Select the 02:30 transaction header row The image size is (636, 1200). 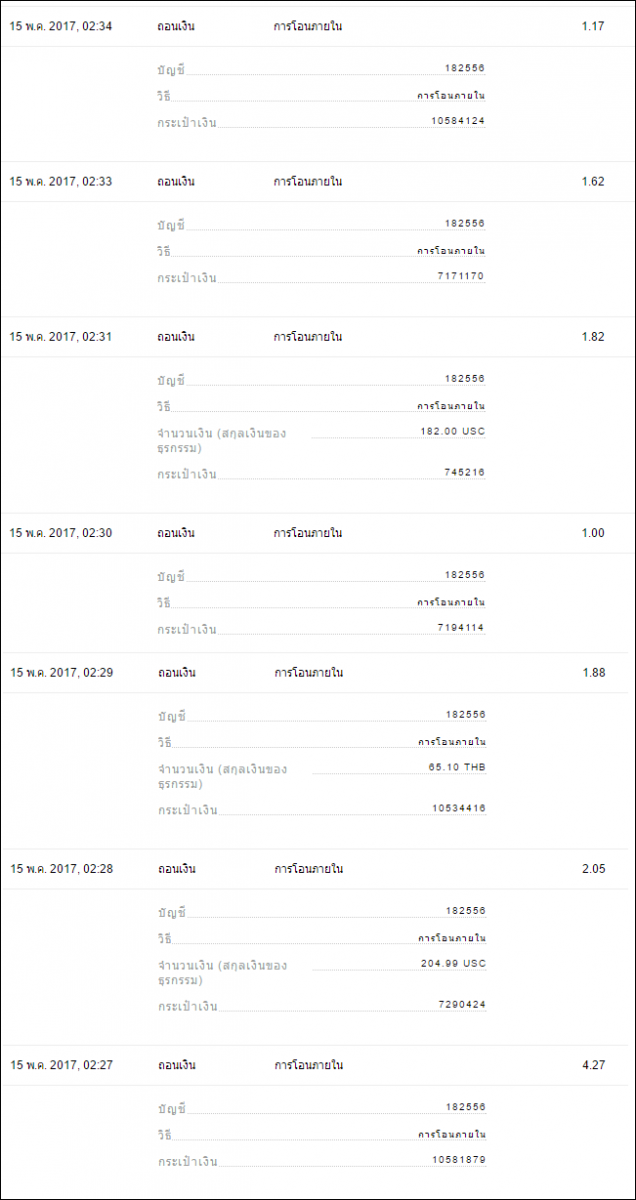(x=318, y=533)
